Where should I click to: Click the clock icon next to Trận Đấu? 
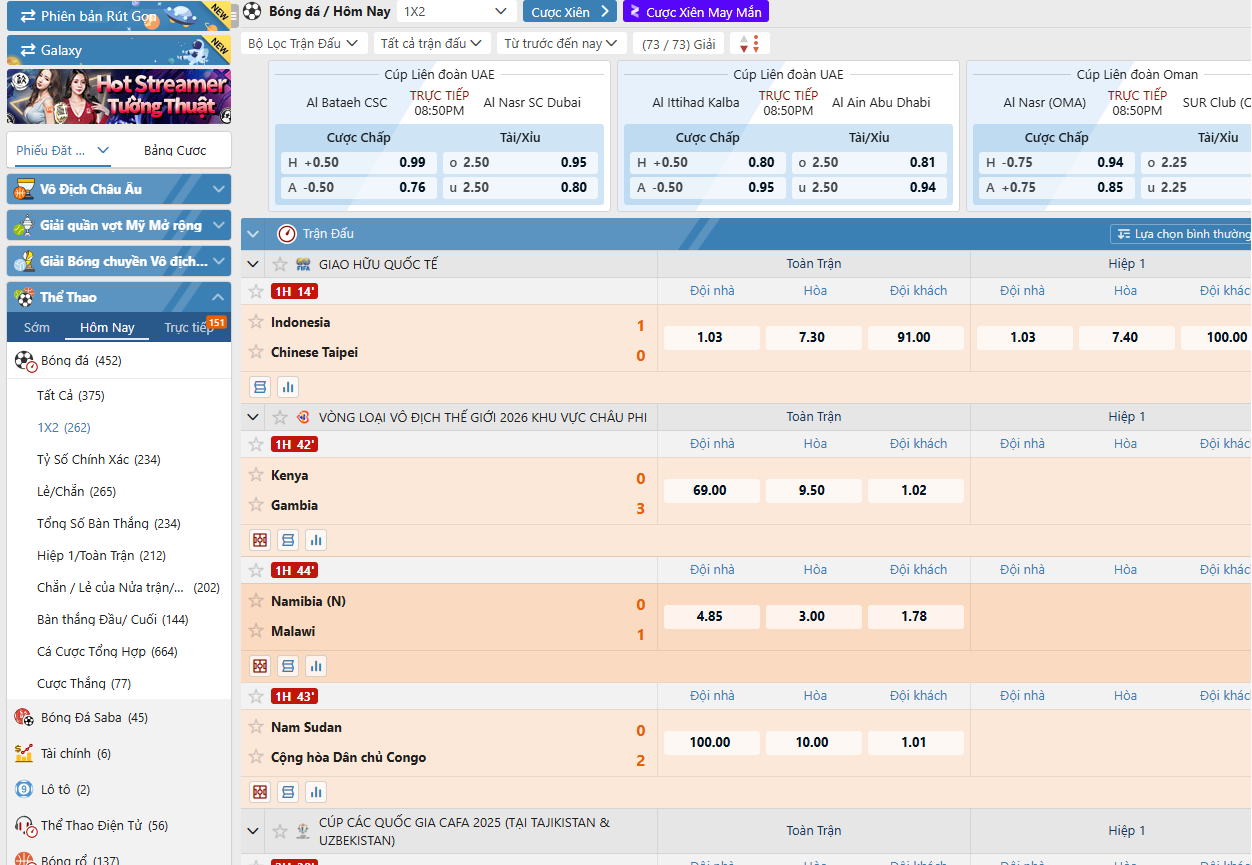[x=287, y=234]
